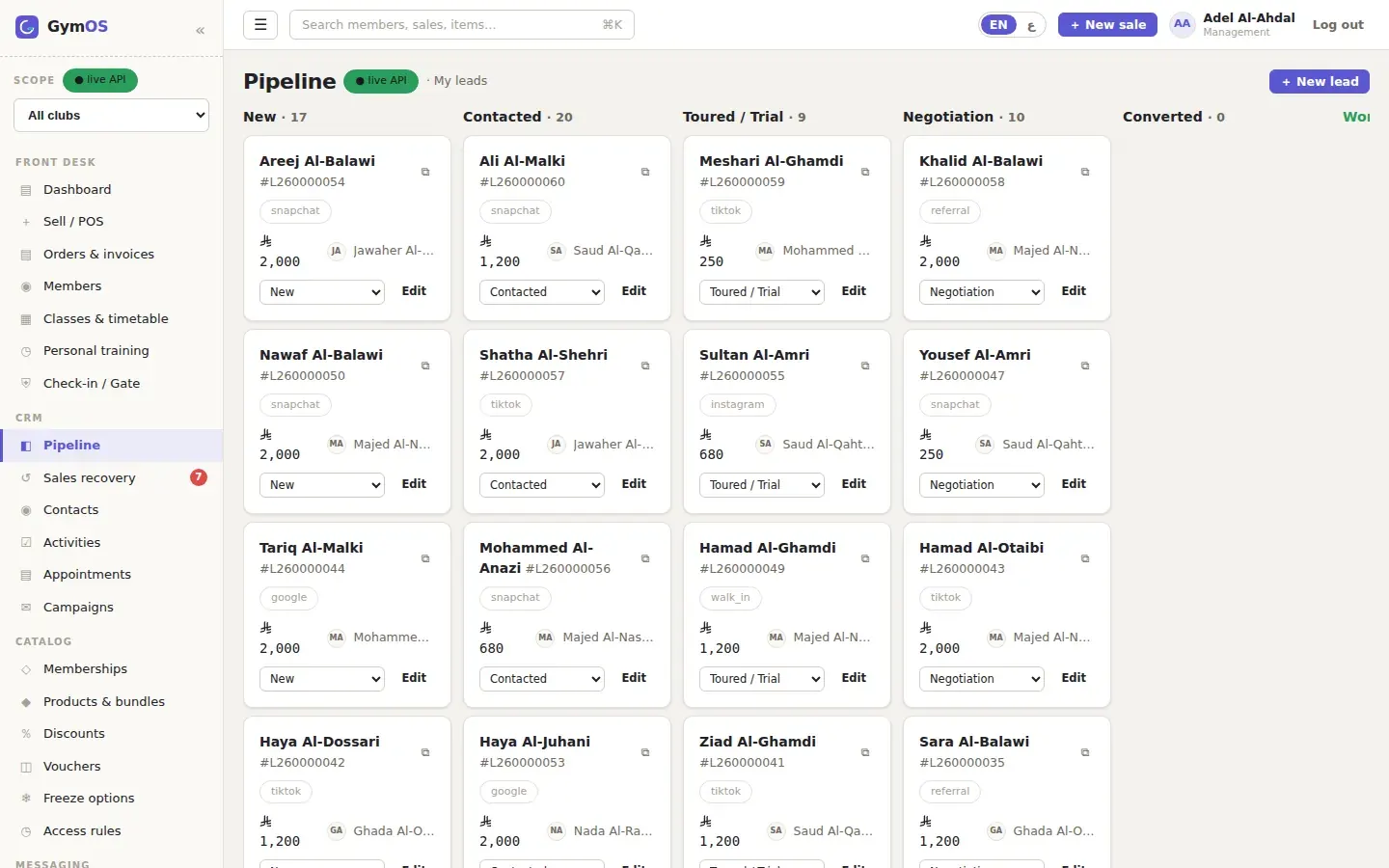Change Meshari Al-Ghamdi stage dropdown
The image size is (1389, 868).
(x=762, y=292)
